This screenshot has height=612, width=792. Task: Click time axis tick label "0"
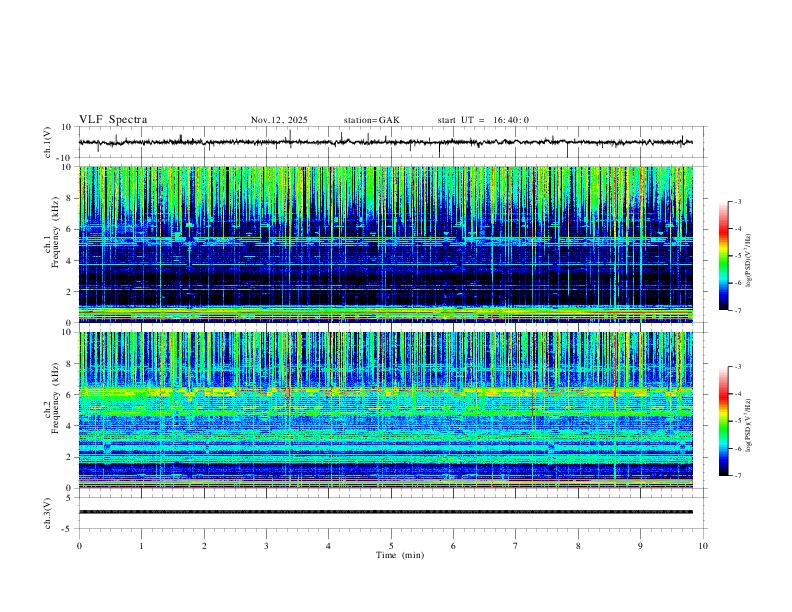(x=79, y=546)
